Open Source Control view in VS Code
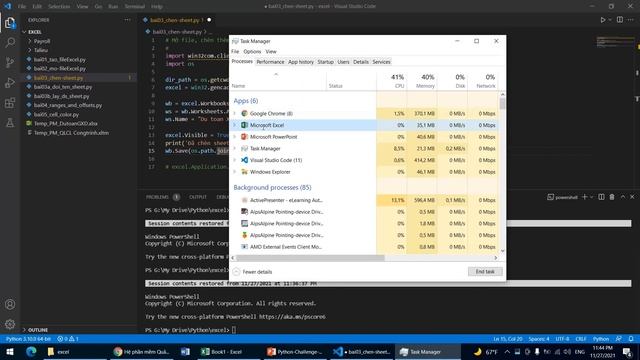 tap(10, 62)
